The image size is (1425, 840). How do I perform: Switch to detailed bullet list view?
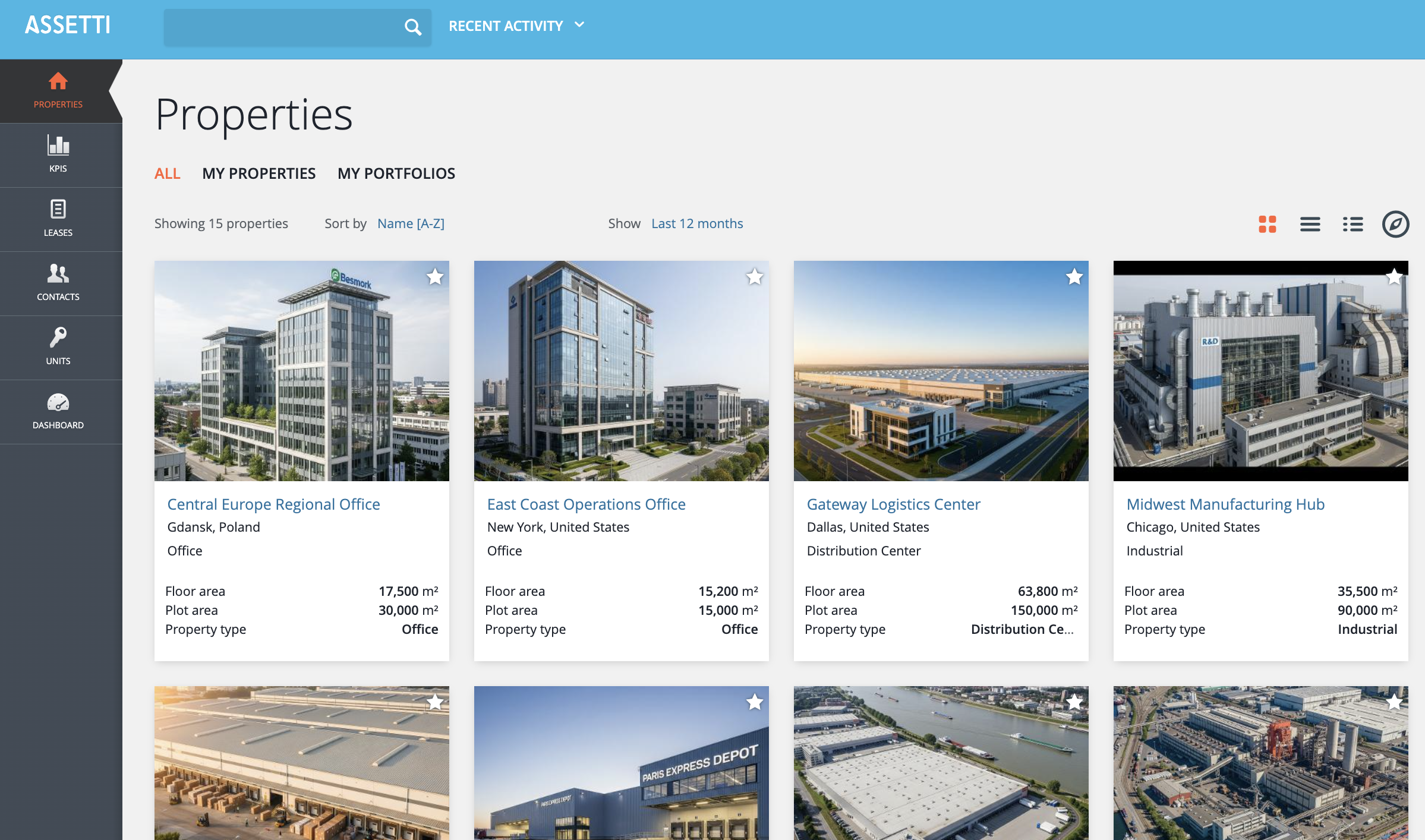point(1353,224)
